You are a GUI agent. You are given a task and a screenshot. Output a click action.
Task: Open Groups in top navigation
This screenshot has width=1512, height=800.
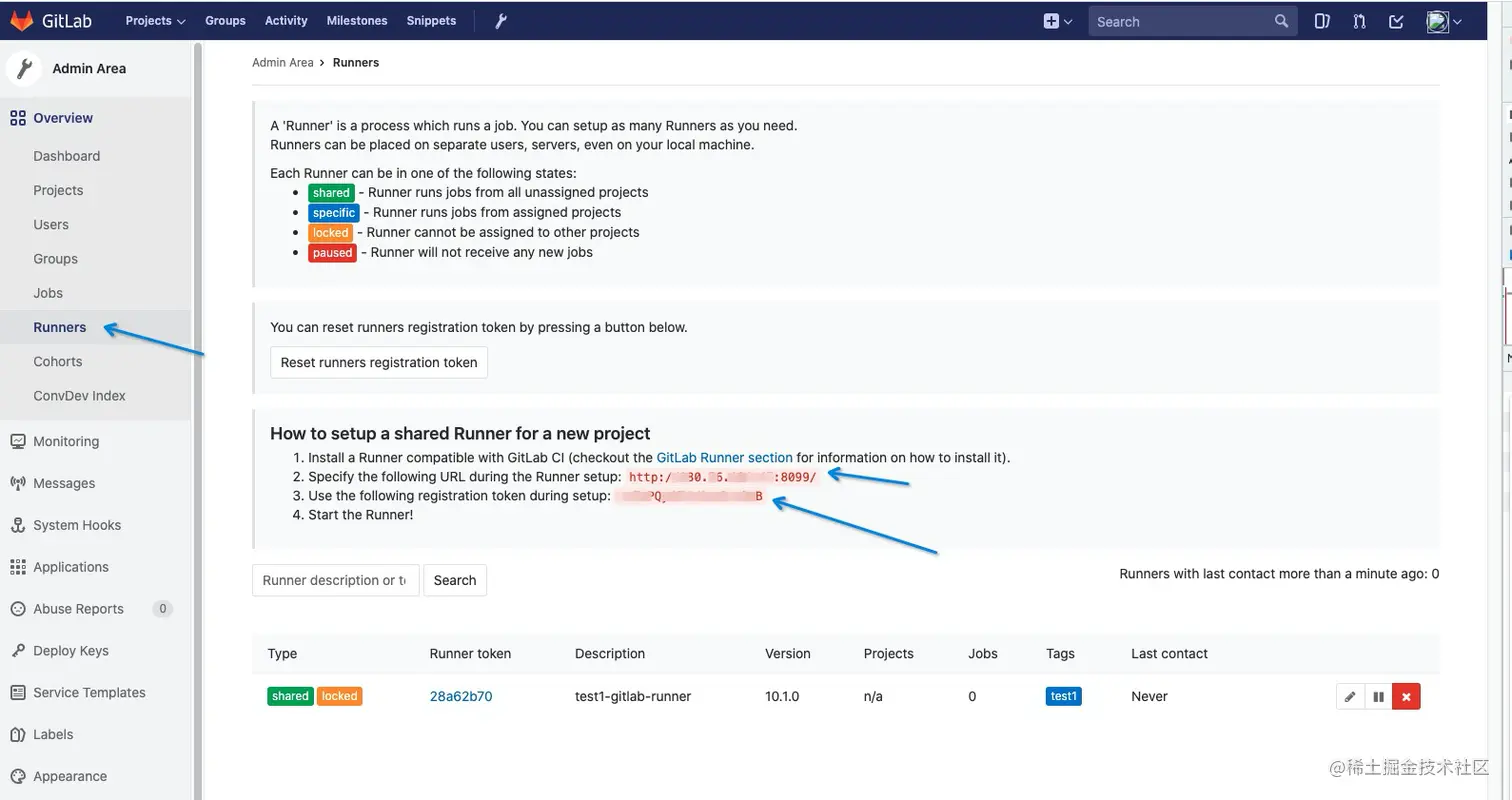tap(225, 20)
